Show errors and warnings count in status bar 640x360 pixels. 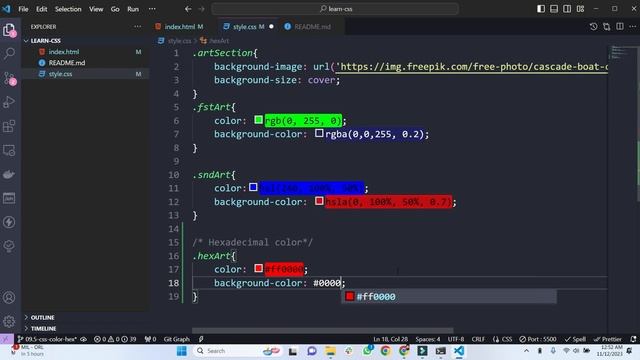[x=115, y=339]
